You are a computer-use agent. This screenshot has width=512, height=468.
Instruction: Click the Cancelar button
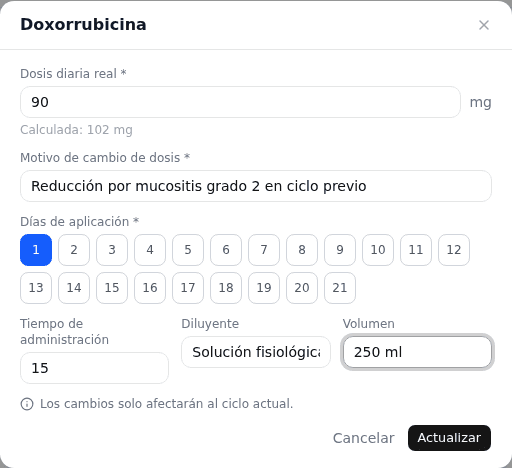coord(364,438)
